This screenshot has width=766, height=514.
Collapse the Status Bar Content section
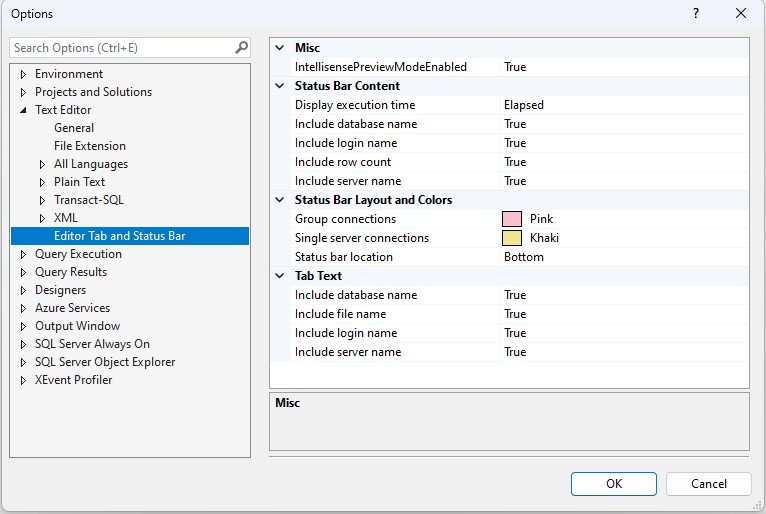280,86
